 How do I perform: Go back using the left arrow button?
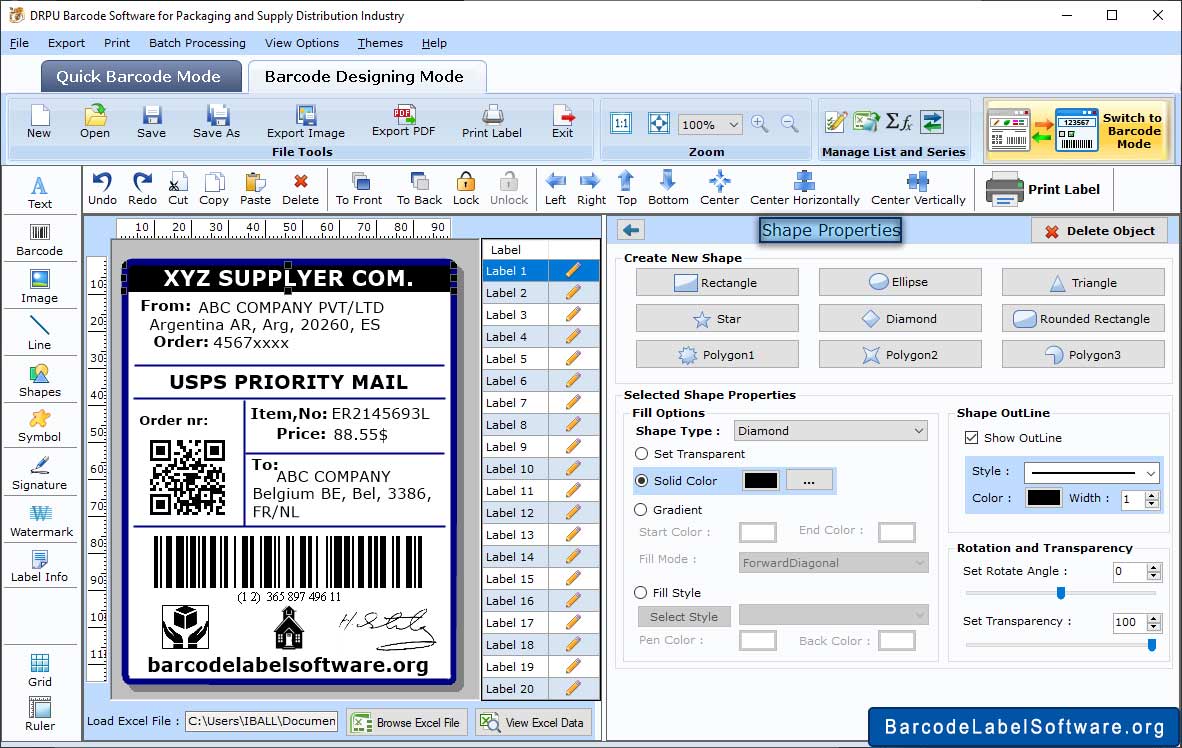(631, 230)
